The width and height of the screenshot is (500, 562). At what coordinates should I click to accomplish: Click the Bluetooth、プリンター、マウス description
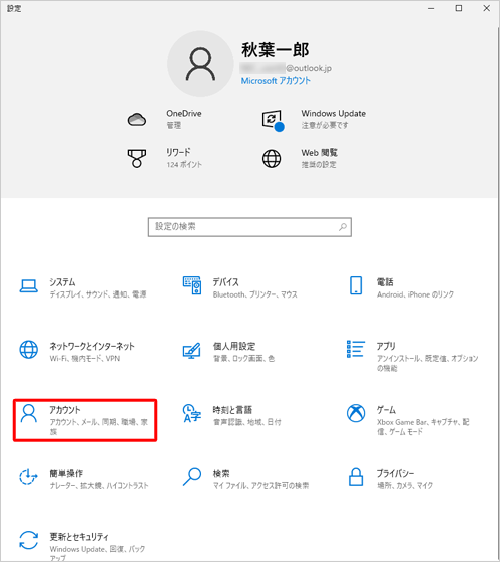tap(255, 295)
